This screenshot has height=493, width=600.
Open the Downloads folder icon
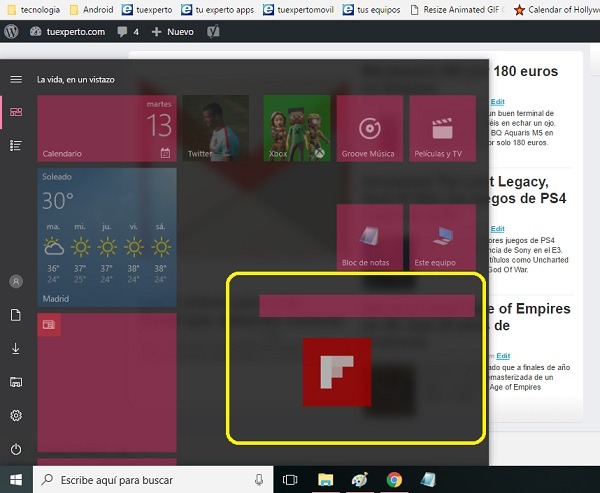click(16, 349)
